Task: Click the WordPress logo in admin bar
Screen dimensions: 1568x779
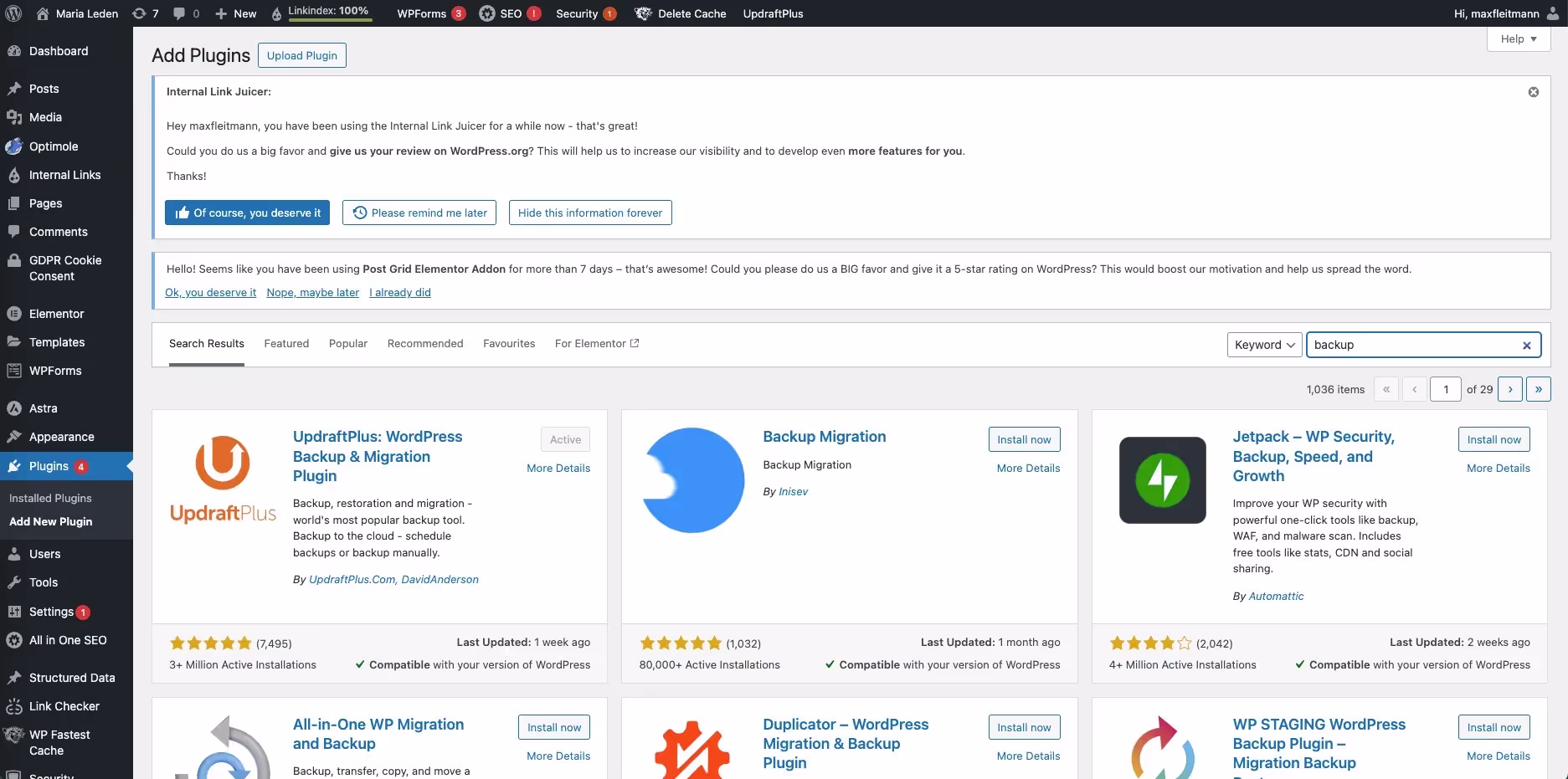Action: (x=13, y=13)
